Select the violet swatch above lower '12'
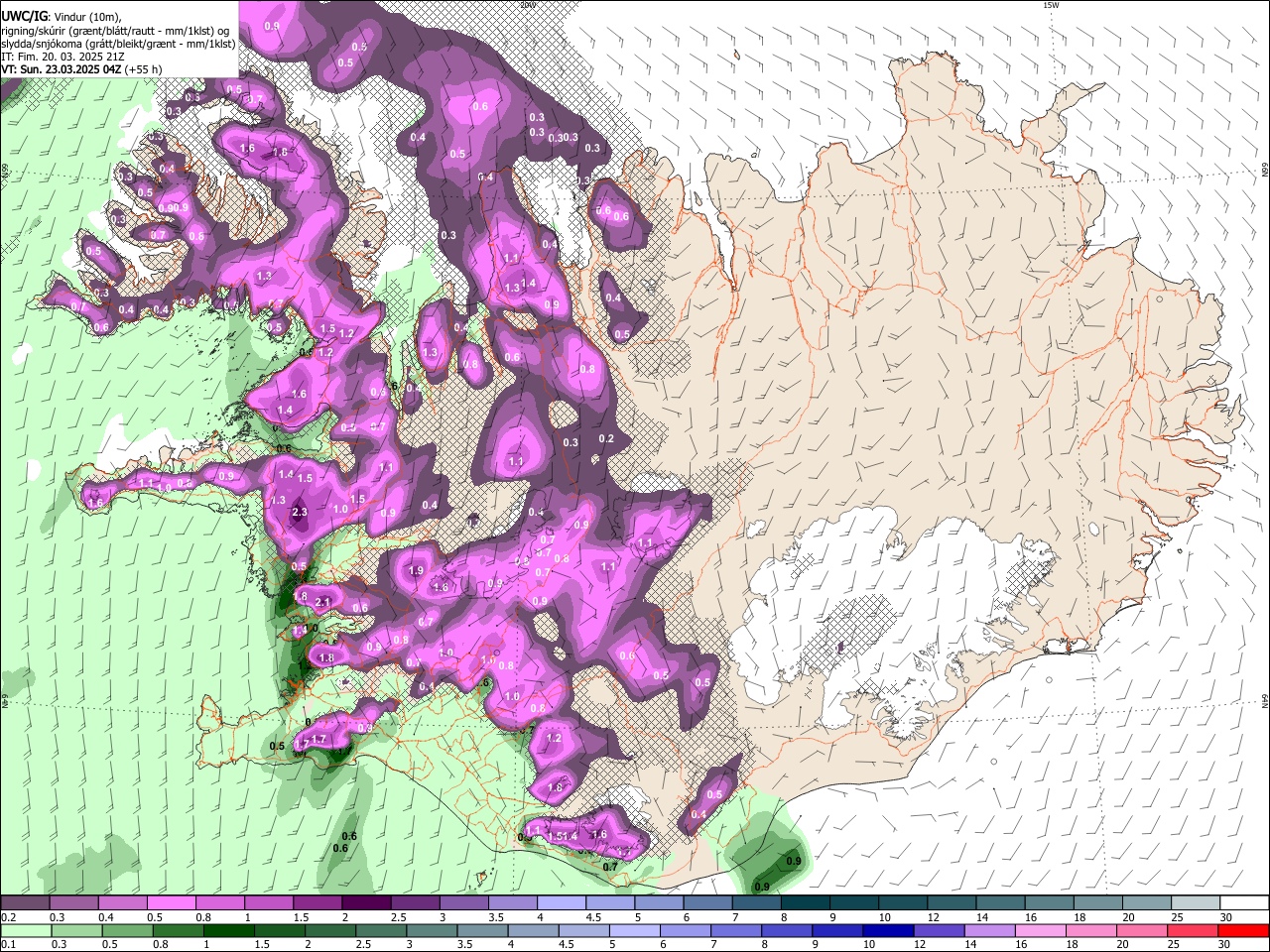 (x=940, y=930)
